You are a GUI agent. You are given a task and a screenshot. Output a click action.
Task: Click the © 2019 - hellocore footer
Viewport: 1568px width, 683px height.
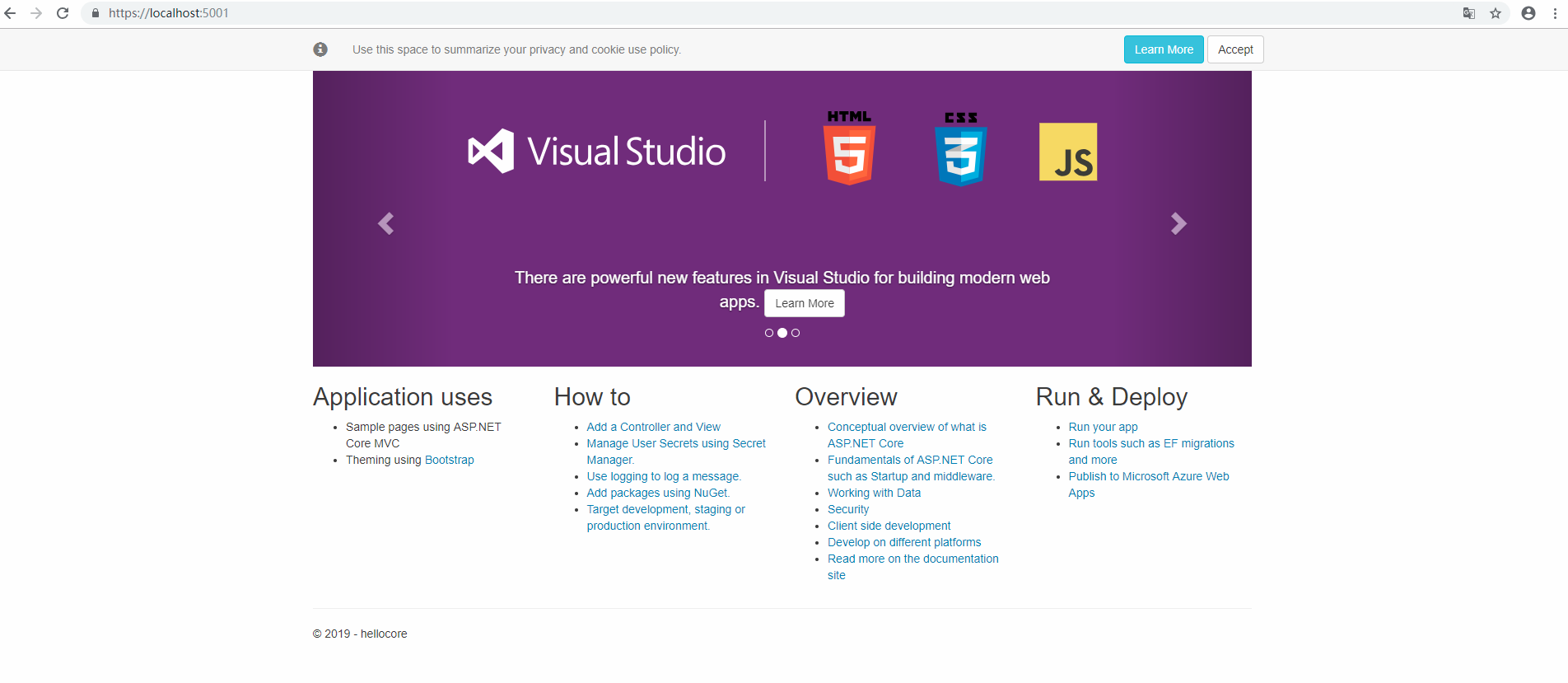[360, 634]
